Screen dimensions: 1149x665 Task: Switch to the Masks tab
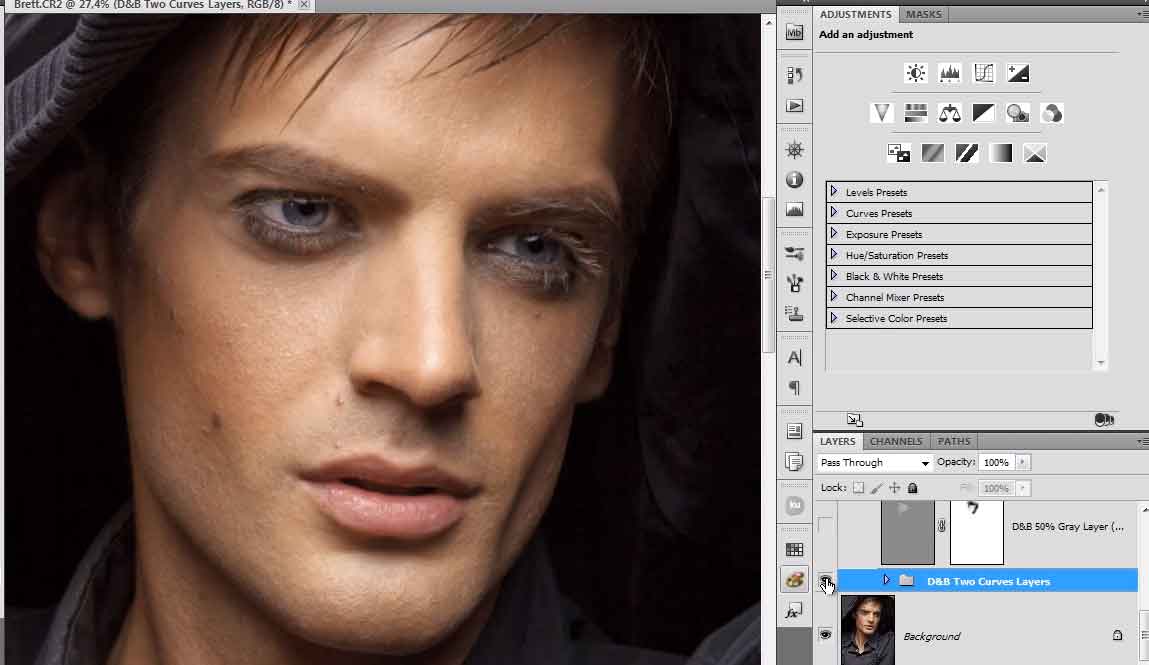tap(923, 15)
